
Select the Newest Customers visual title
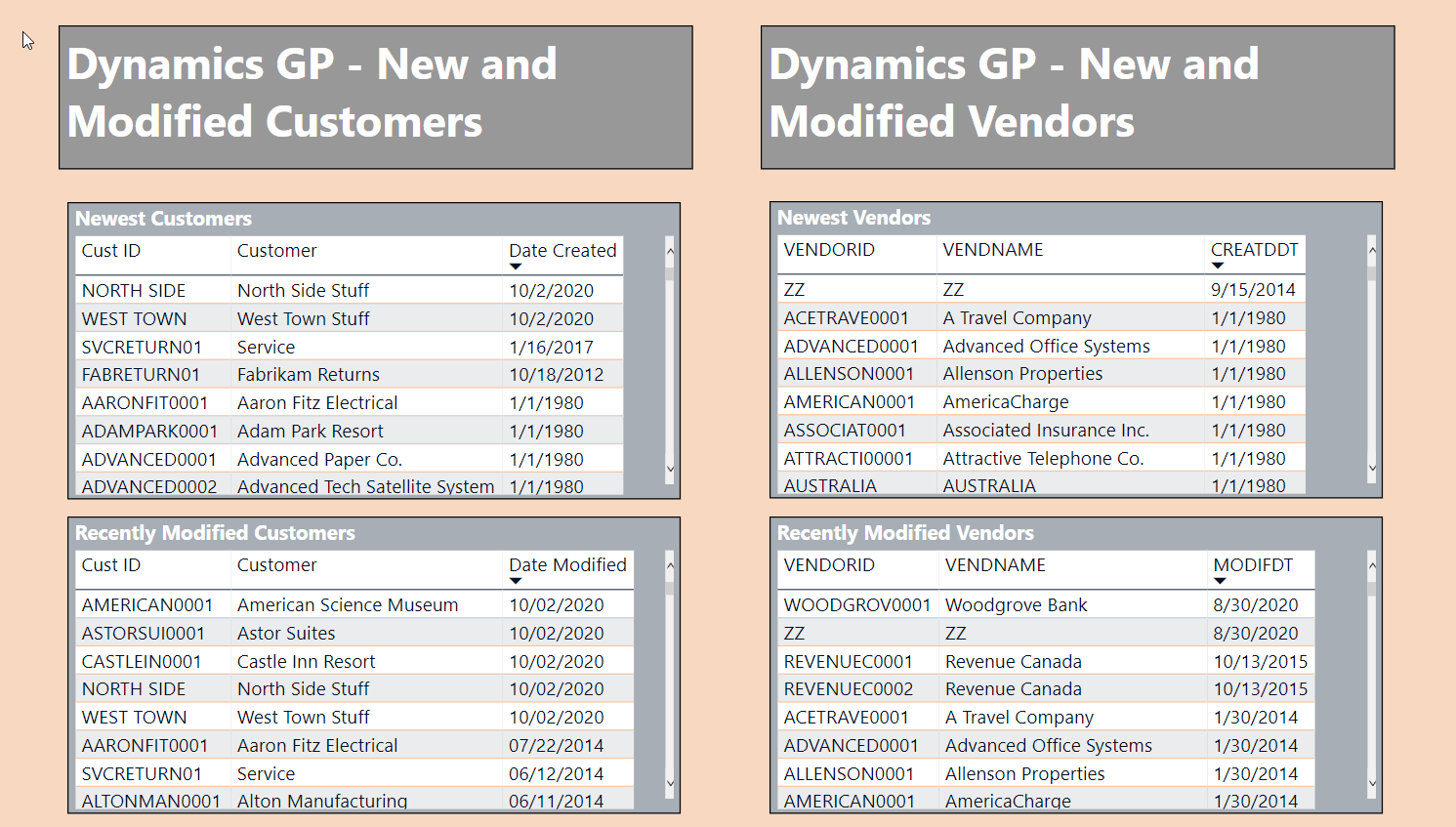pyautogui.click(x=164, y=219)
